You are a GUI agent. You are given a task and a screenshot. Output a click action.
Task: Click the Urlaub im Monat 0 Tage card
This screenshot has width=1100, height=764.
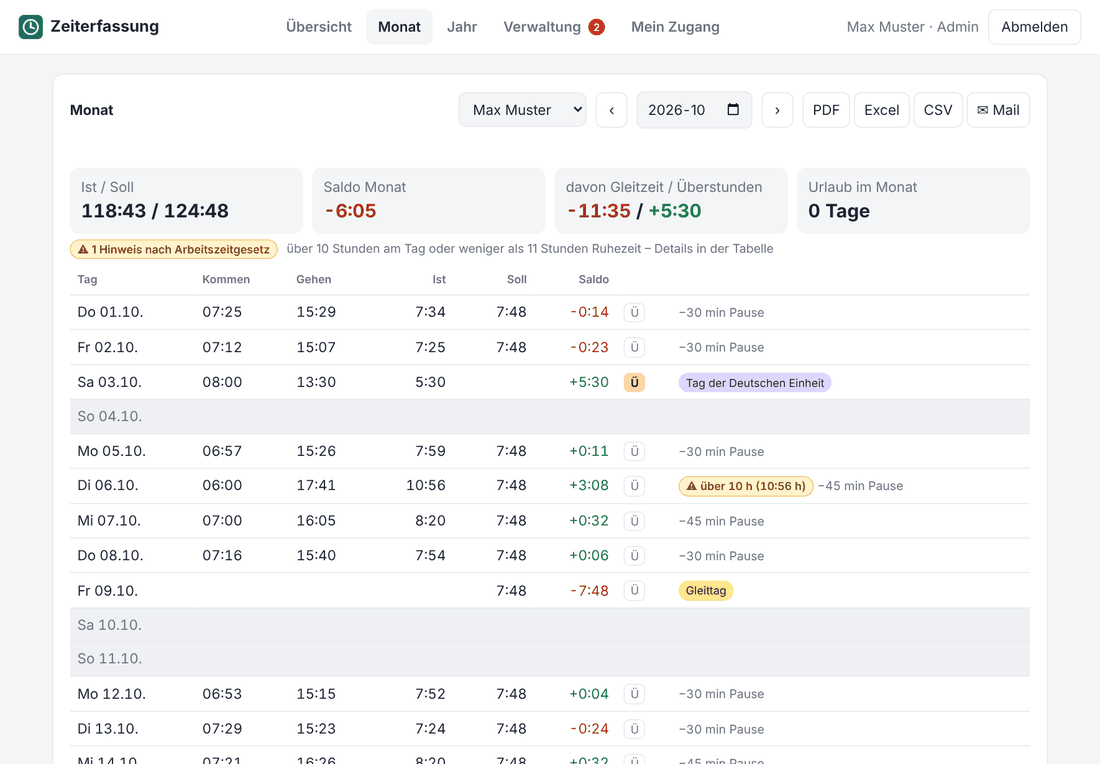913,201
